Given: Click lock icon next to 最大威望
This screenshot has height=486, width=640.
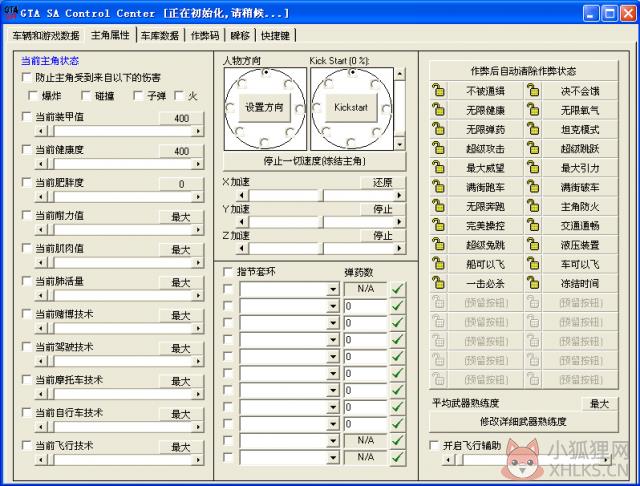Looking at the screenshot, I should [439, 167].
